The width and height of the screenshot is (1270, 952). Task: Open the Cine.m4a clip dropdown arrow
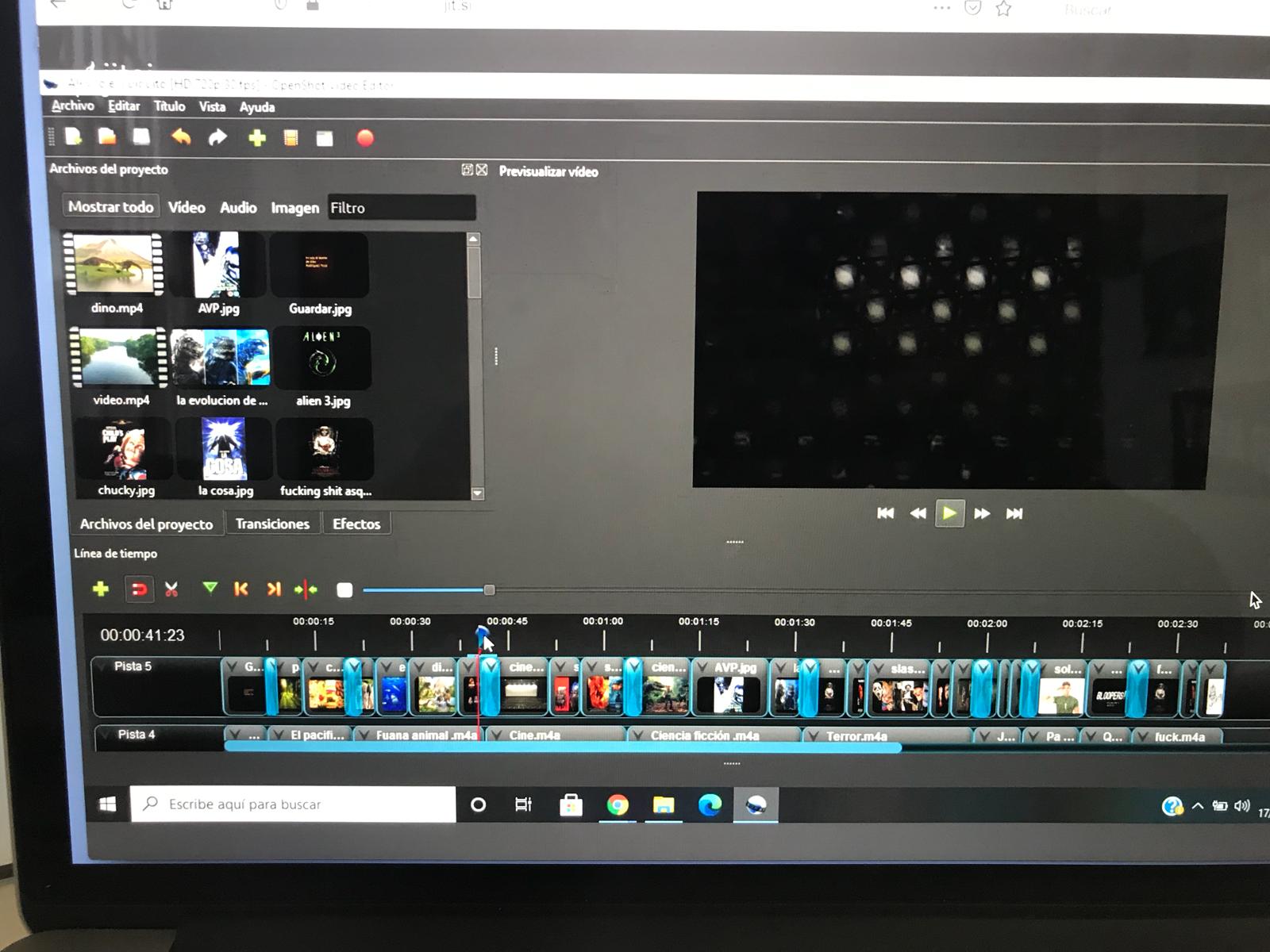pos(497,735)
